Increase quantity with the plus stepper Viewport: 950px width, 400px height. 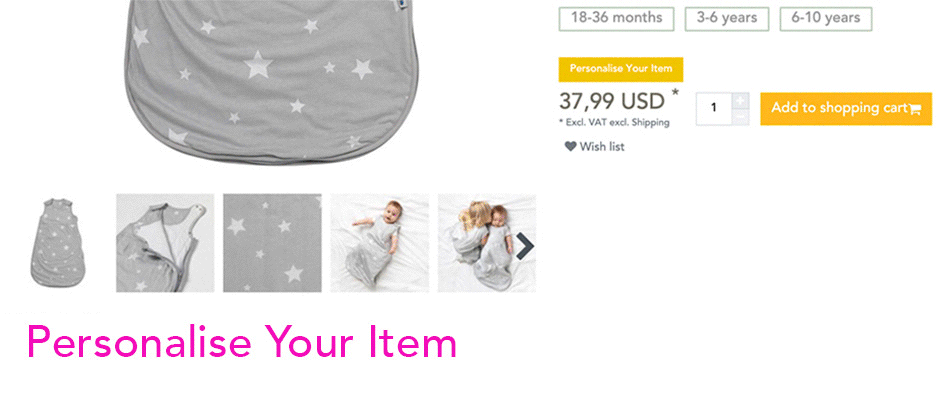(x=740, y=101)
